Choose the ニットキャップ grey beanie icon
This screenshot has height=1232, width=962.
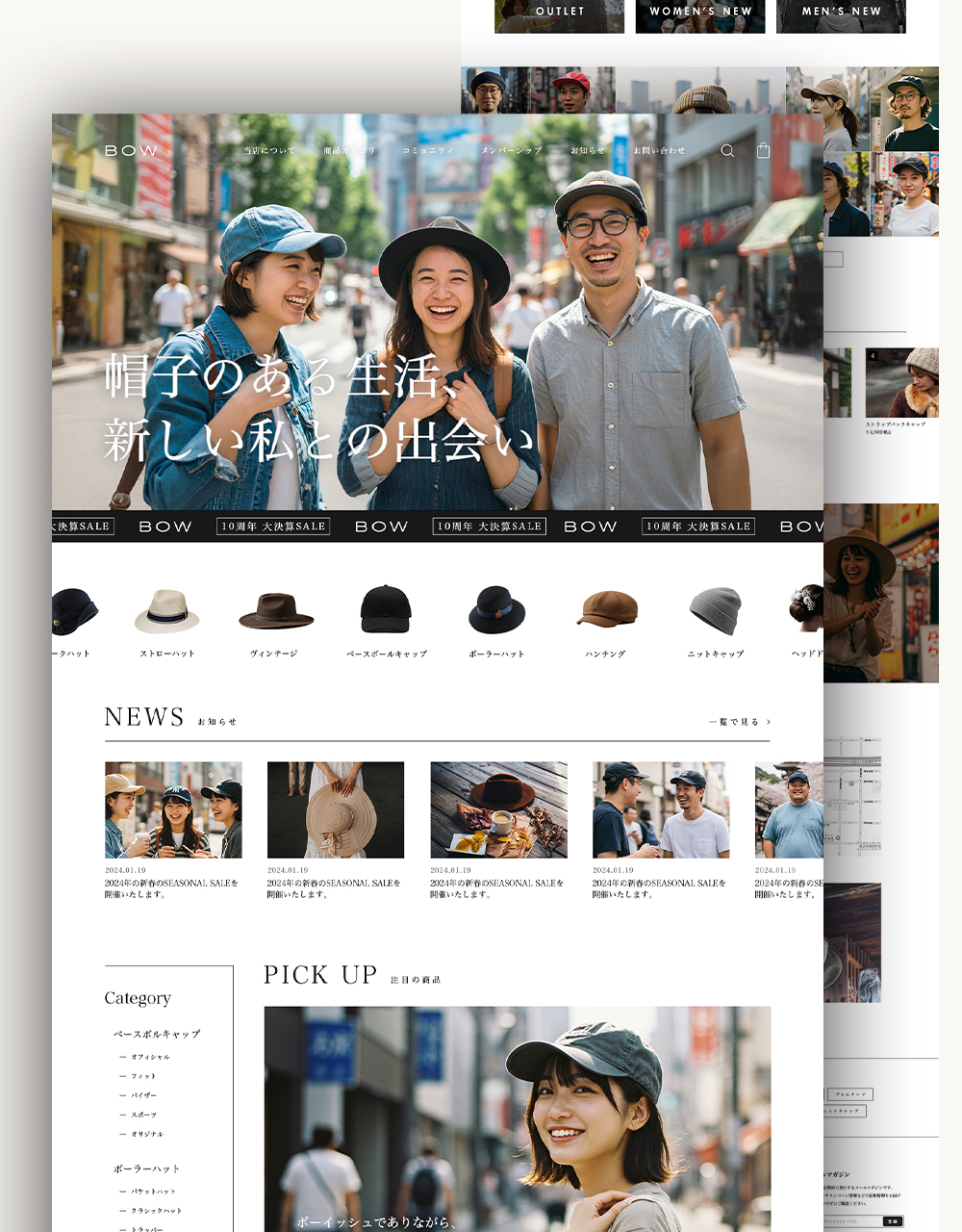(x=716, y=611)
